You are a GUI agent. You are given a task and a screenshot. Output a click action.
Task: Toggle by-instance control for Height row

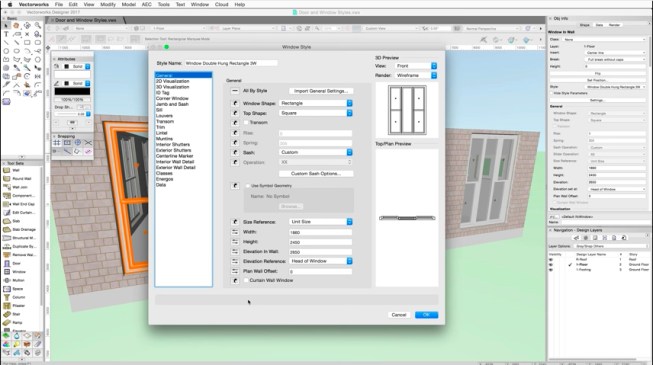coord(235,242)
